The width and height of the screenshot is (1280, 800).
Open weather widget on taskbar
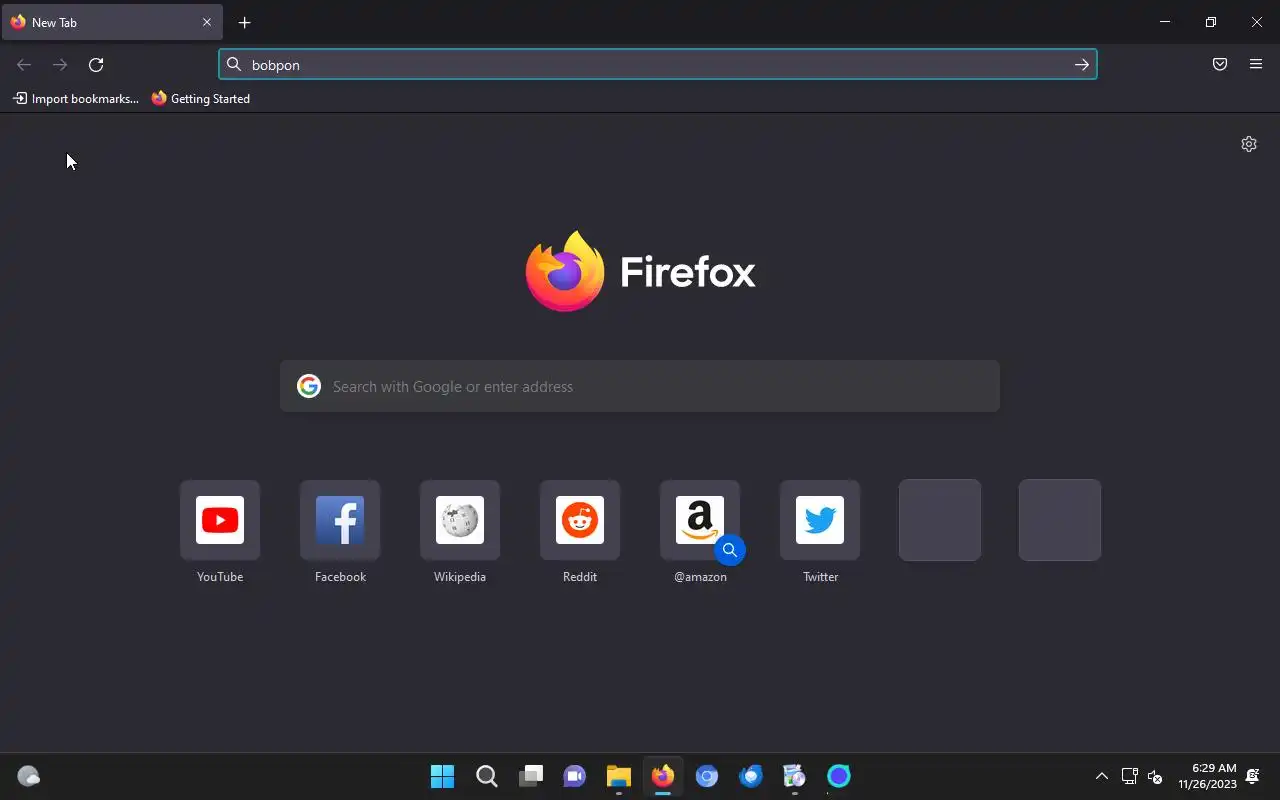[29, 776]
